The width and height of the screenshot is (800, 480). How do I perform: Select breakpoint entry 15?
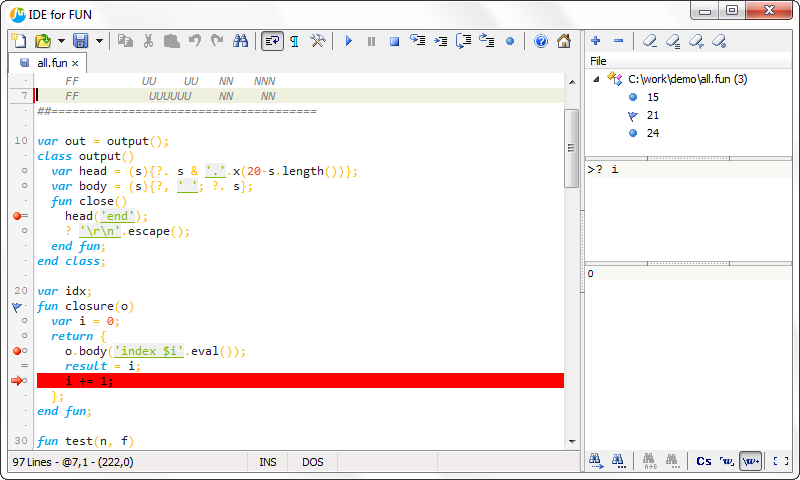(x=653, y=97)
